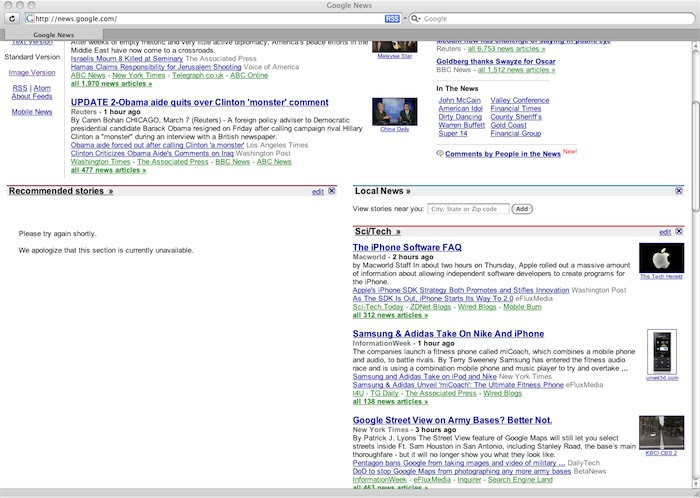Open the Sci/Tech » header link

tap(378, 232)
